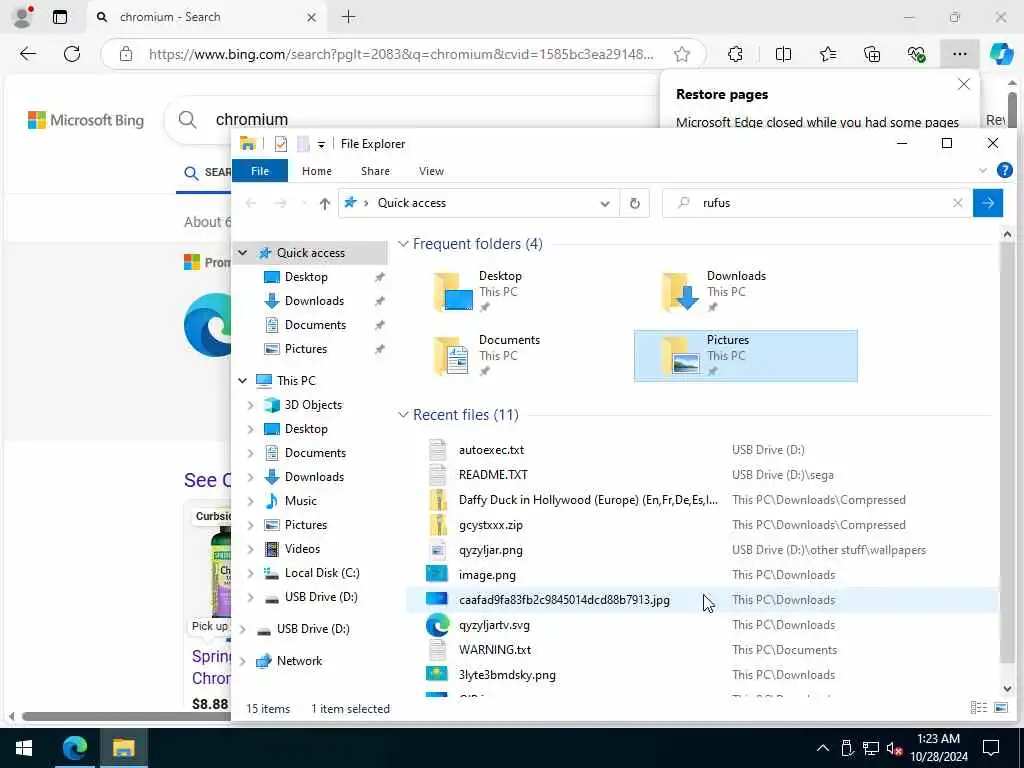
Task: Collapse Frequent folders group
Action: [403, 244]
